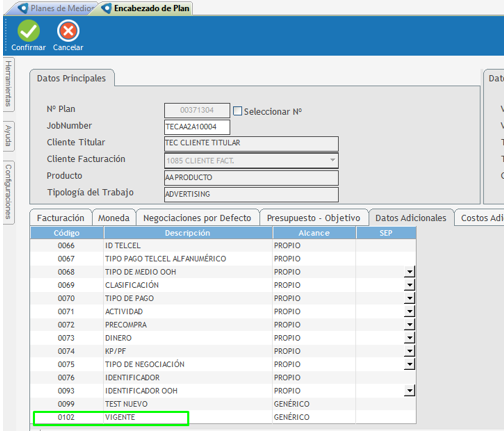Switch to the Negociaciones por Defecto tab
504x431 pixels.
tap(197, 218)
